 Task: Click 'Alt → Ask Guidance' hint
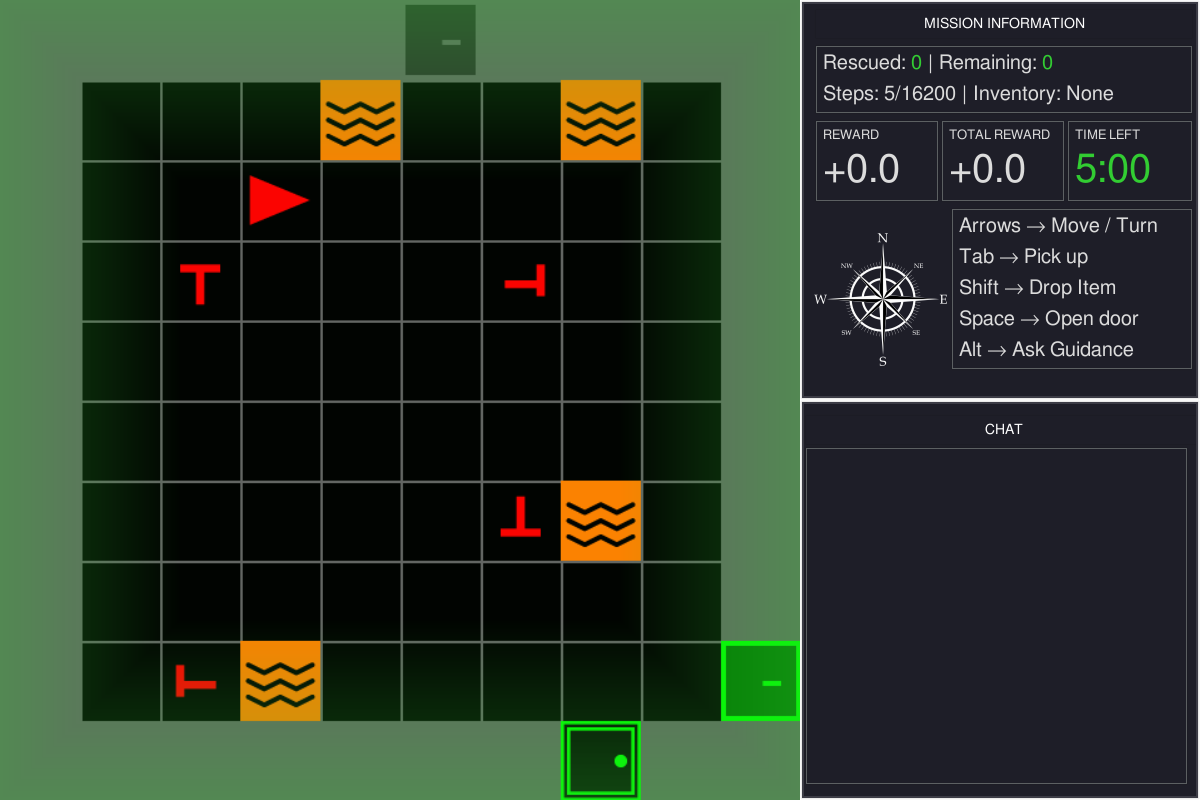(x=1046, y=349)
